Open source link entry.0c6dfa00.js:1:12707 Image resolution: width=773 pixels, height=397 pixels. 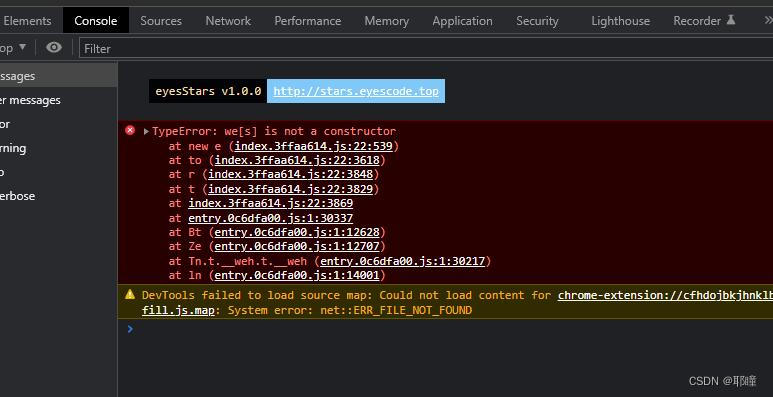(297, 246)
